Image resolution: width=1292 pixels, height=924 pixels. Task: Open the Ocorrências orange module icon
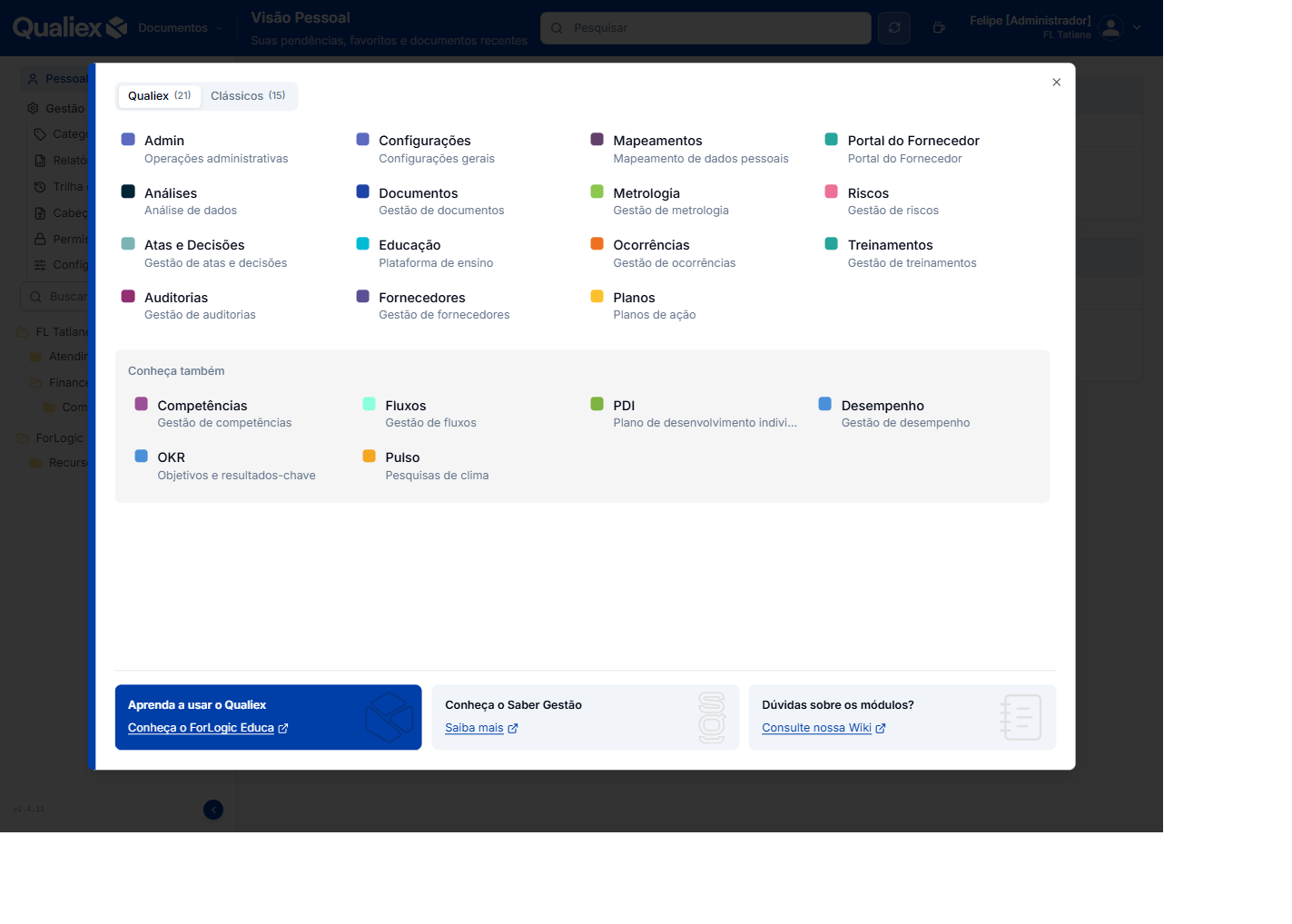click(x=597, y=243)
